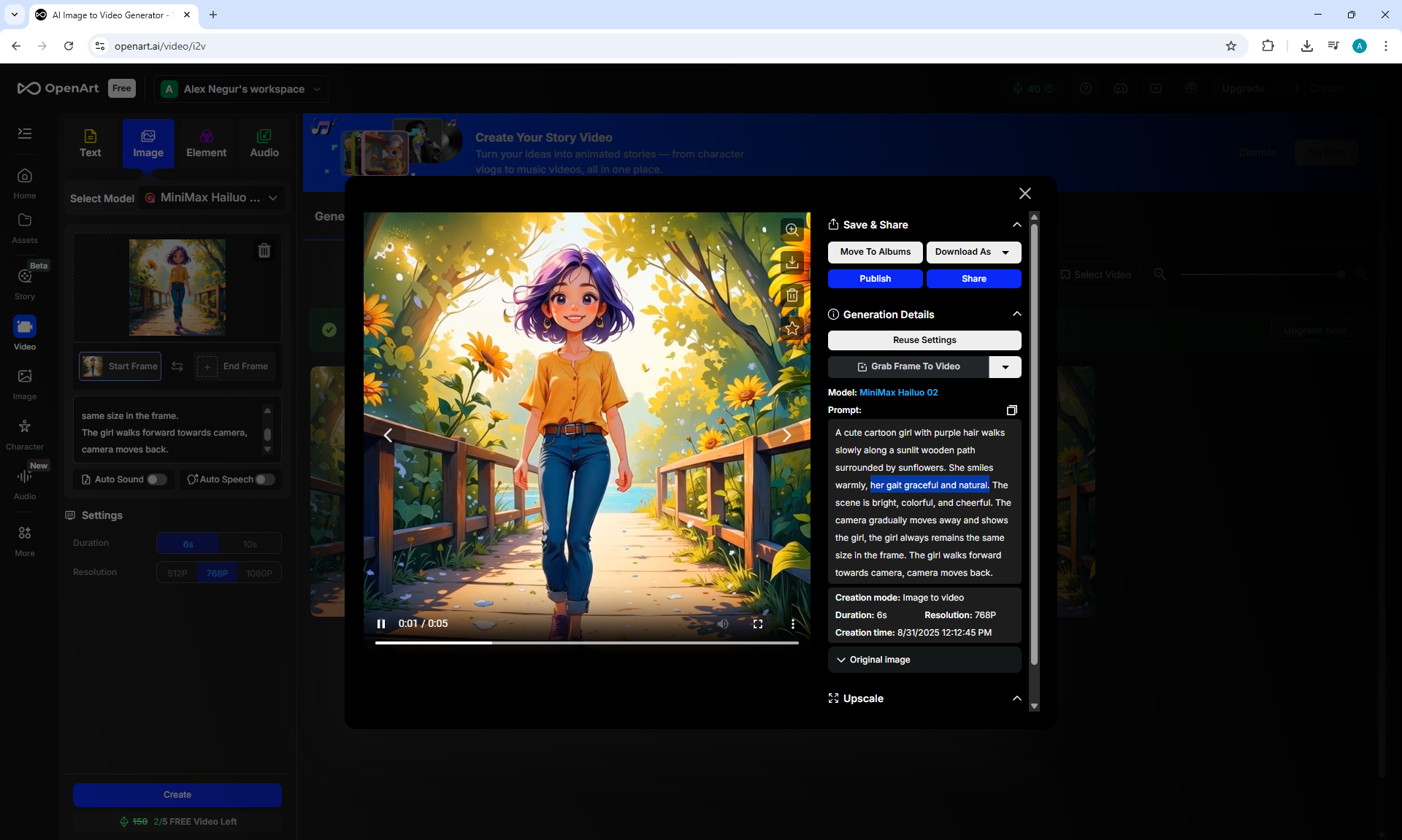Mute the video with speaker icon
1402x840 pixels.
click(x=723, y=624)
